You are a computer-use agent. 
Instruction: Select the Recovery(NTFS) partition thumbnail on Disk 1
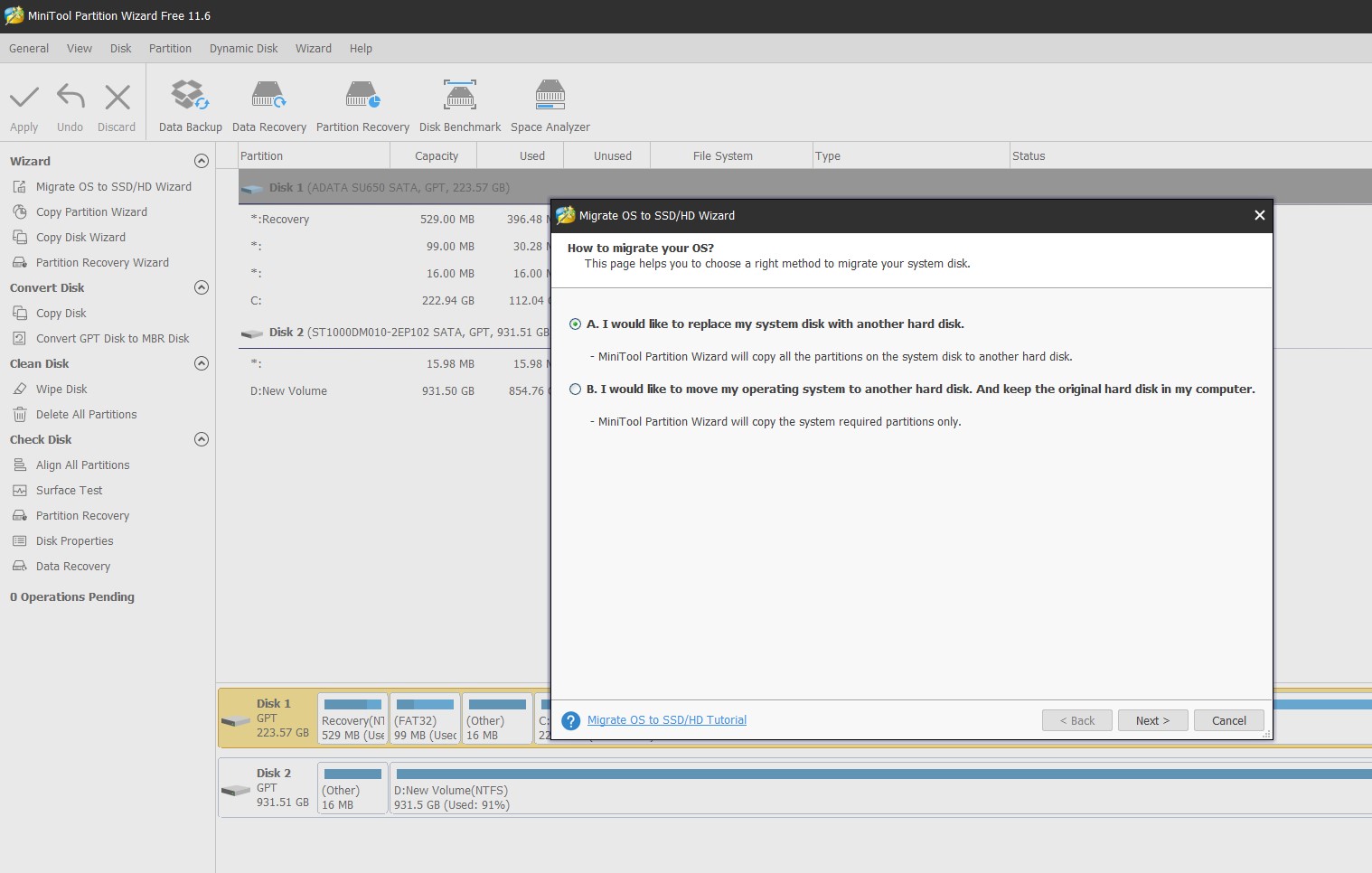(x=352, y=718)
